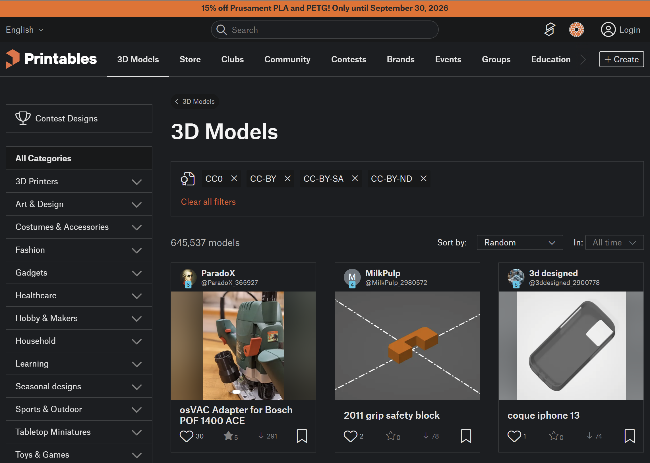Screen dimensions: 650x463
Task: Rate the osVAC Adapter model star
Action: (228, 436)
